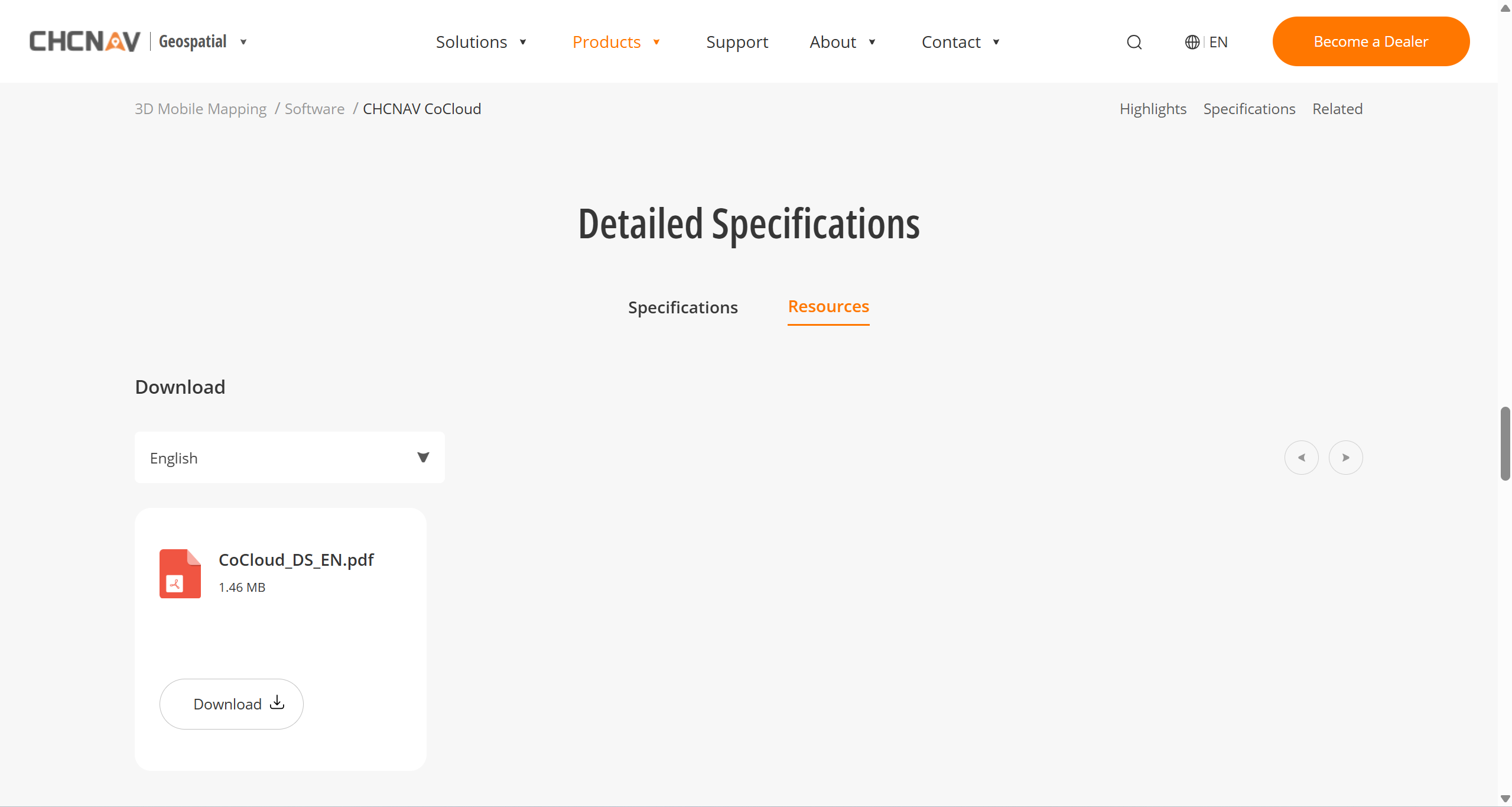The width and height of the screenshot is (1512, 807).
Task: Jump to Specifications anchor link
Action: pyautogui.click(x=1249, y=109)
